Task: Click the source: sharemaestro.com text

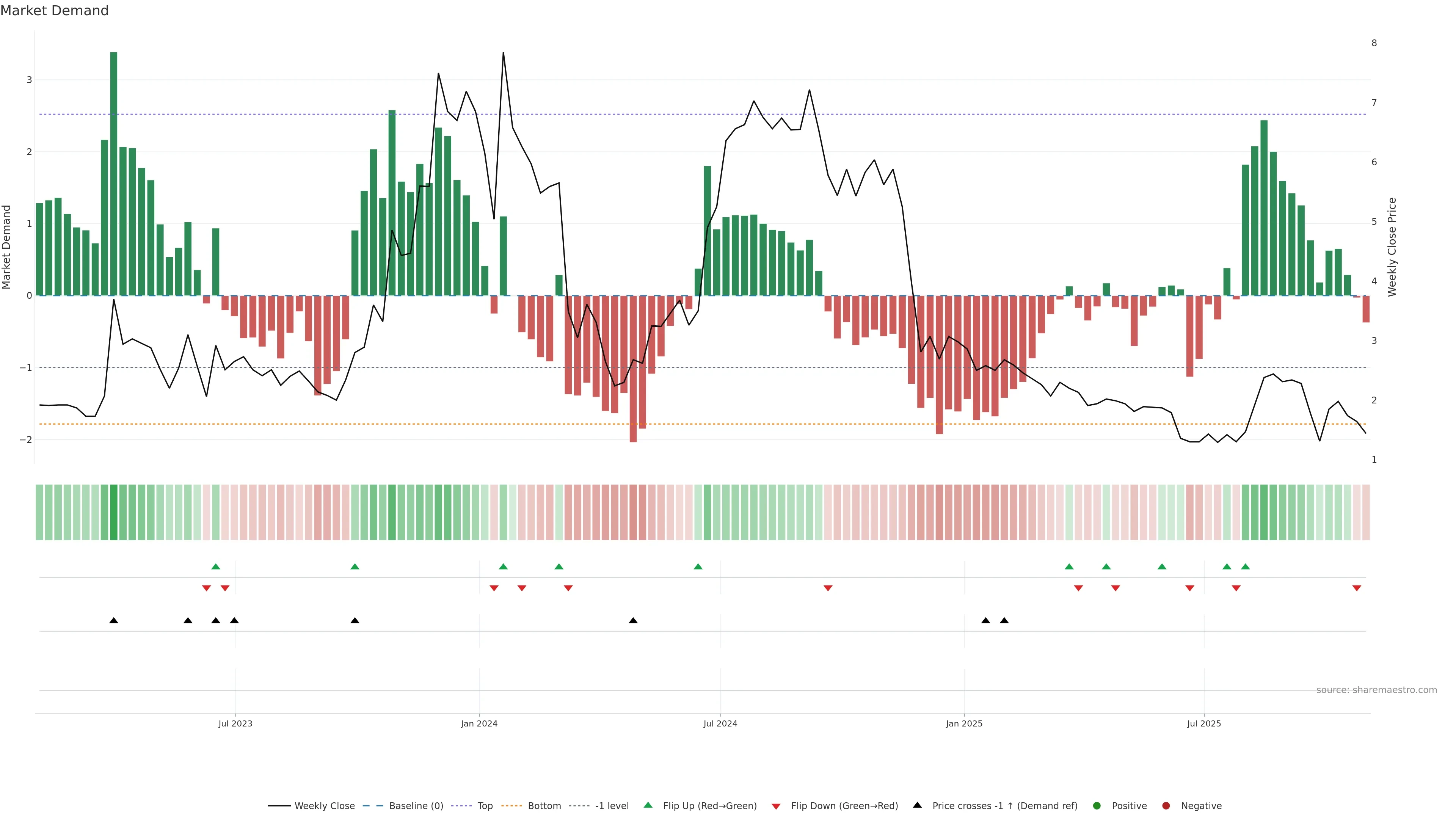Action: click(x=1376, y=690)
